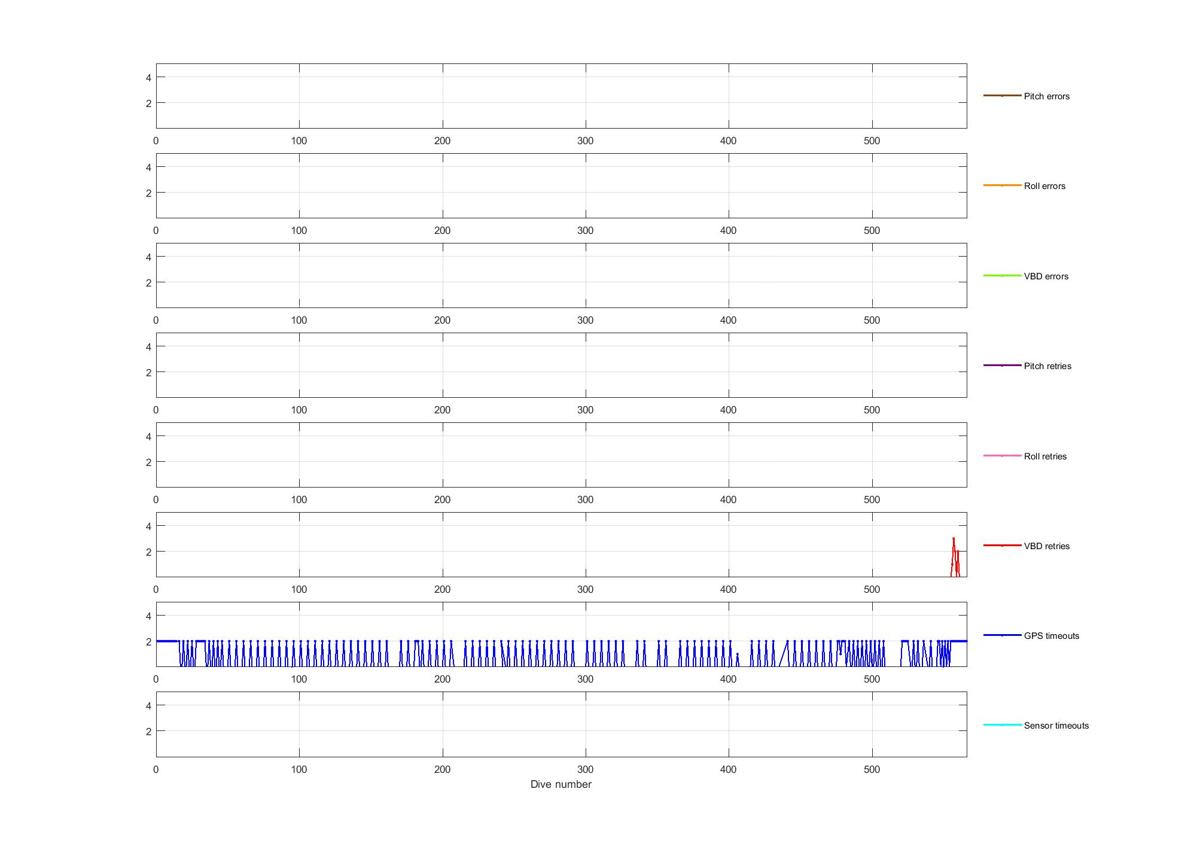Screen dimensions: 1200x851
Task: Click the 200 tick below Pitch retries plot
Action: click(443, 410)
